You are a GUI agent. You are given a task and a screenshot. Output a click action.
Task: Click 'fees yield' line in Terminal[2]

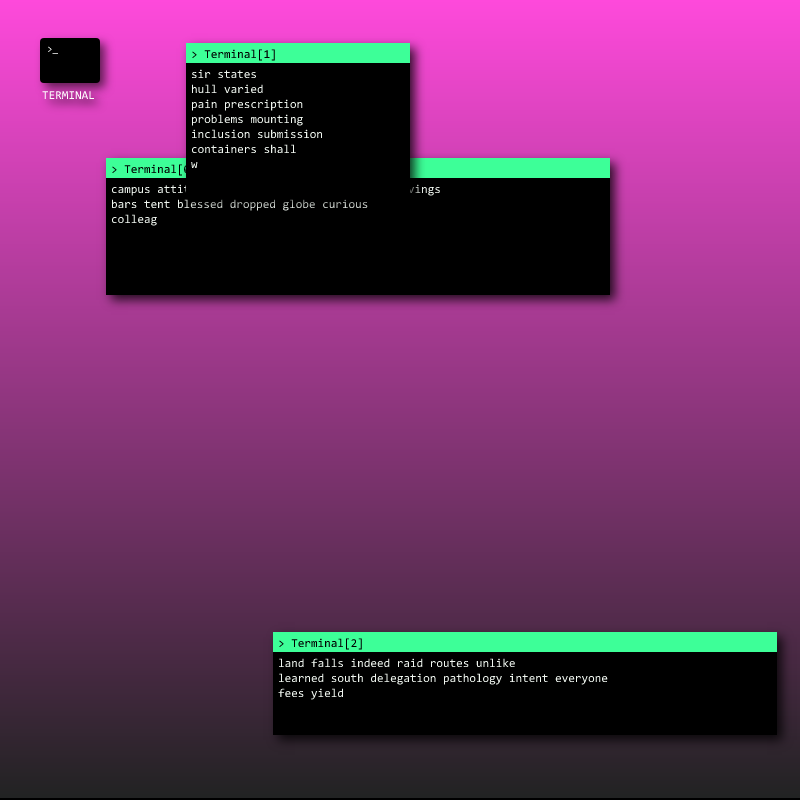point(311,693)
